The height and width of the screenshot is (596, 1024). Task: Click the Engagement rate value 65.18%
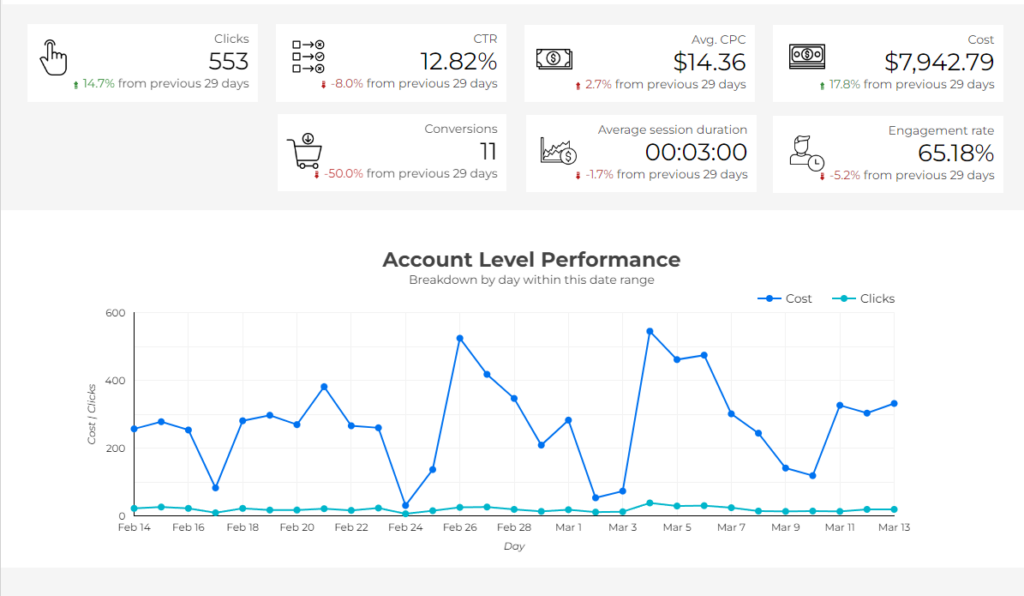[956, 153]
